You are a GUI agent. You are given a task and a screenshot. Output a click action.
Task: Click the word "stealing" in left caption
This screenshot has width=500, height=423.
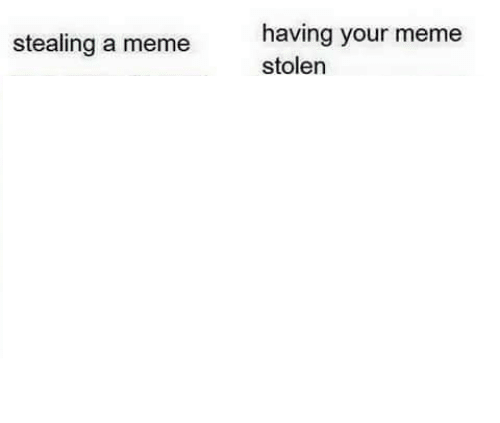click(54, 45)
